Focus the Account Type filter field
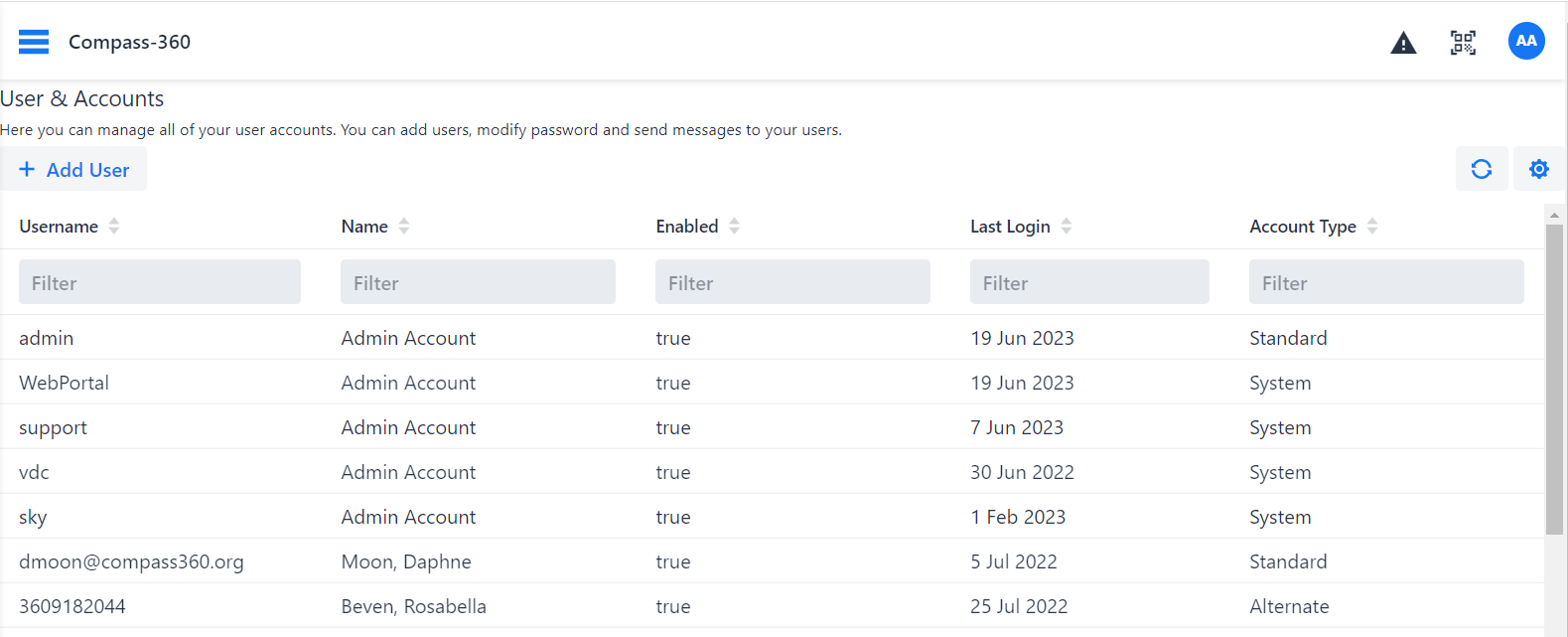The image size is (1568, 637). coord(1386,283)
